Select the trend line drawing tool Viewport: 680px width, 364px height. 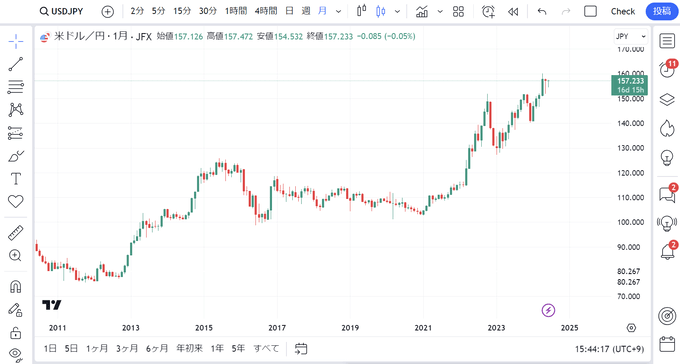pyautogui.click(x=16, y=64)
